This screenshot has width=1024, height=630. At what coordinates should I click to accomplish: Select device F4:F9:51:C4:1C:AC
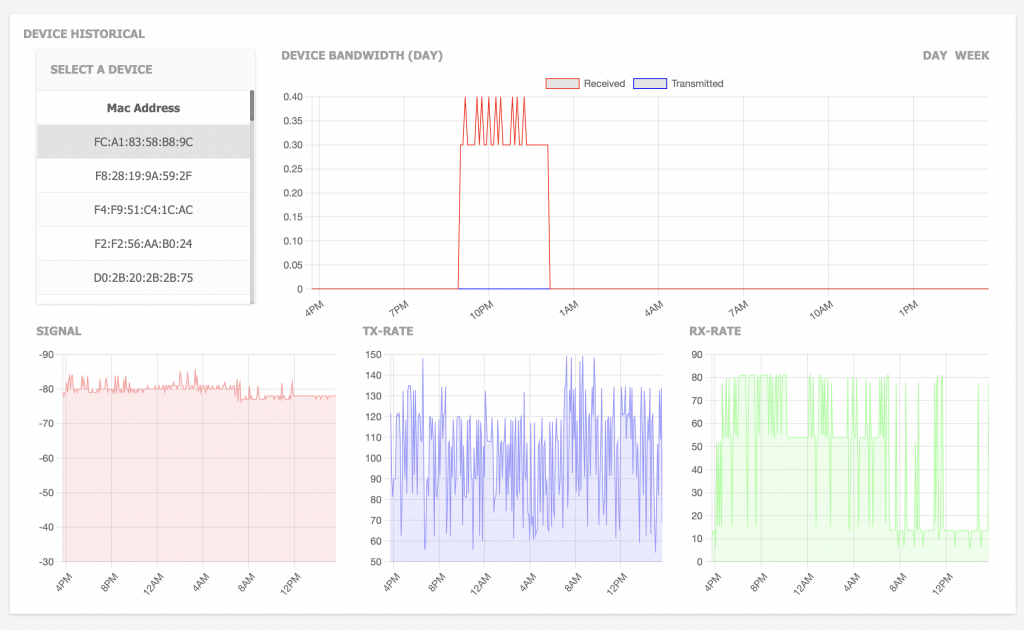click(143, 209)
